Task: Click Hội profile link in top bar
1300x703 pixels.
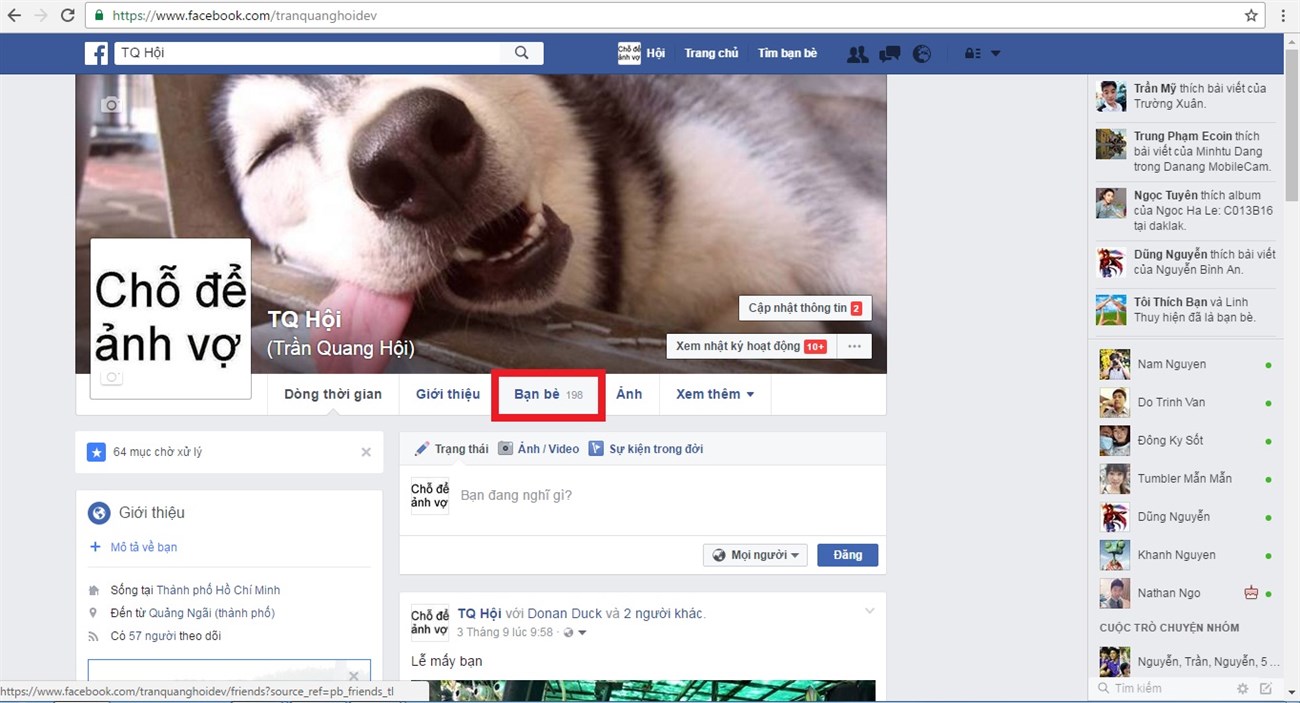Action: pyautogui.click(x=642, y=53)
